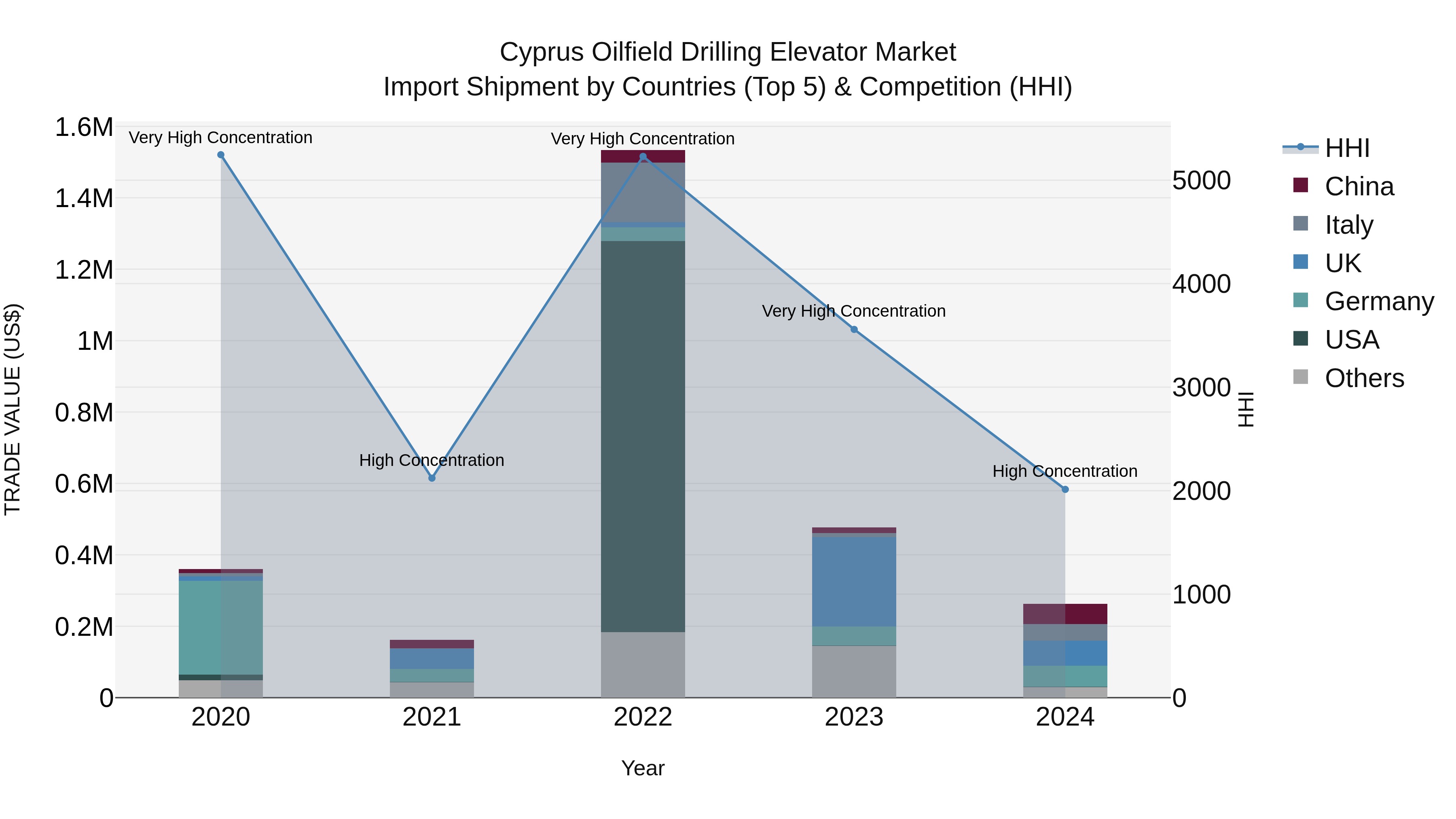The height and width of the screenshot is (819, 1456).
Task: Click the 'Very High Concentration' label above 2022
Action: coord(643,139)
